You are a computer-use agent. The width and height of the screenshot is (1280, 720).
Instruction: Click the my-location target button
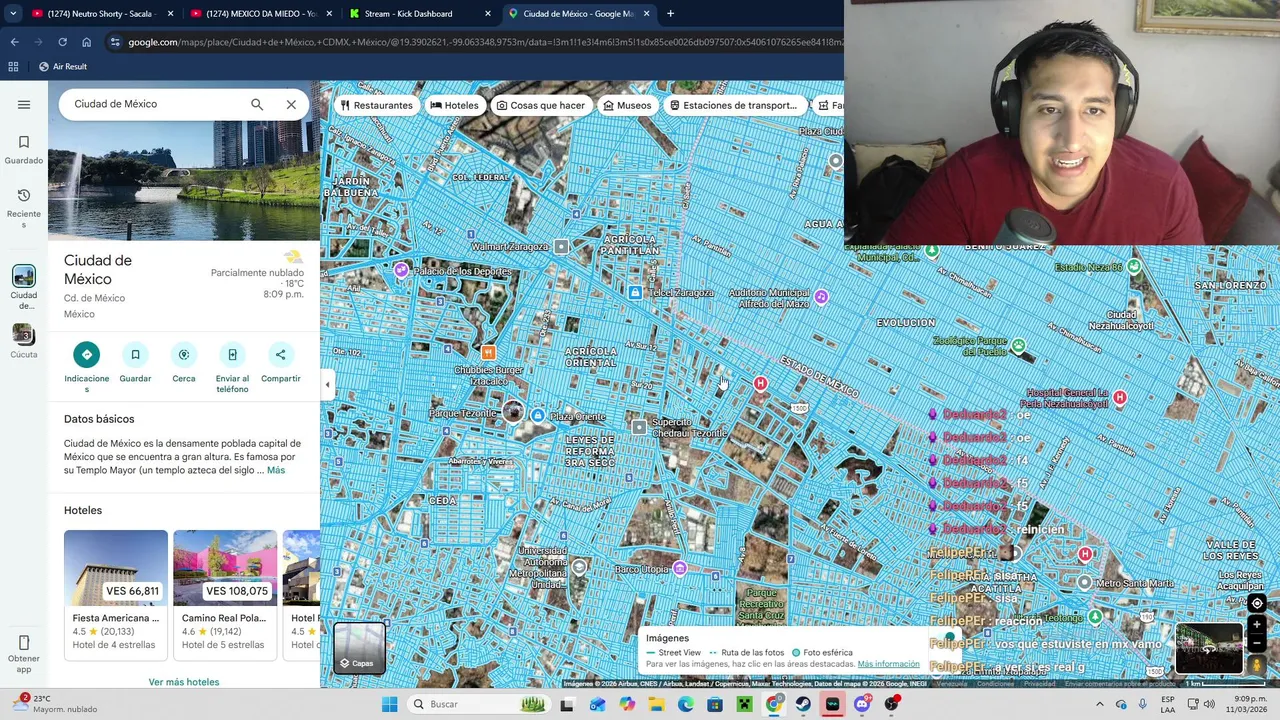(1257, 603)
